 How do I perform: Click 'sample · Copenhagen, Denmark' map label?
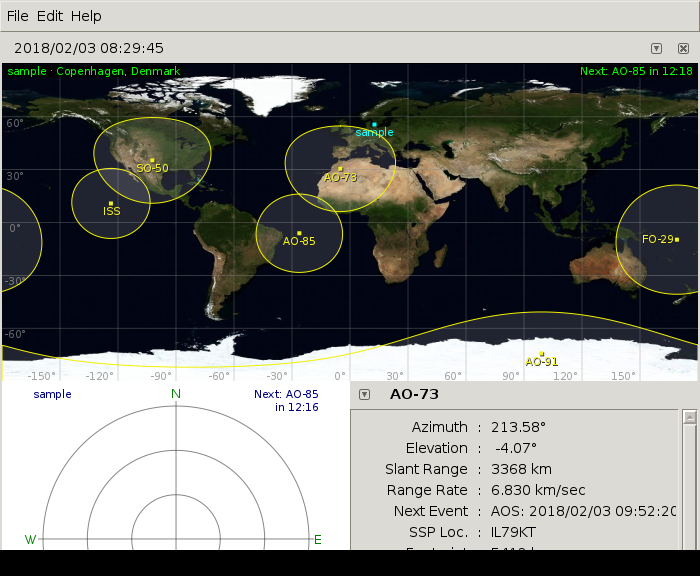(94, 71)
